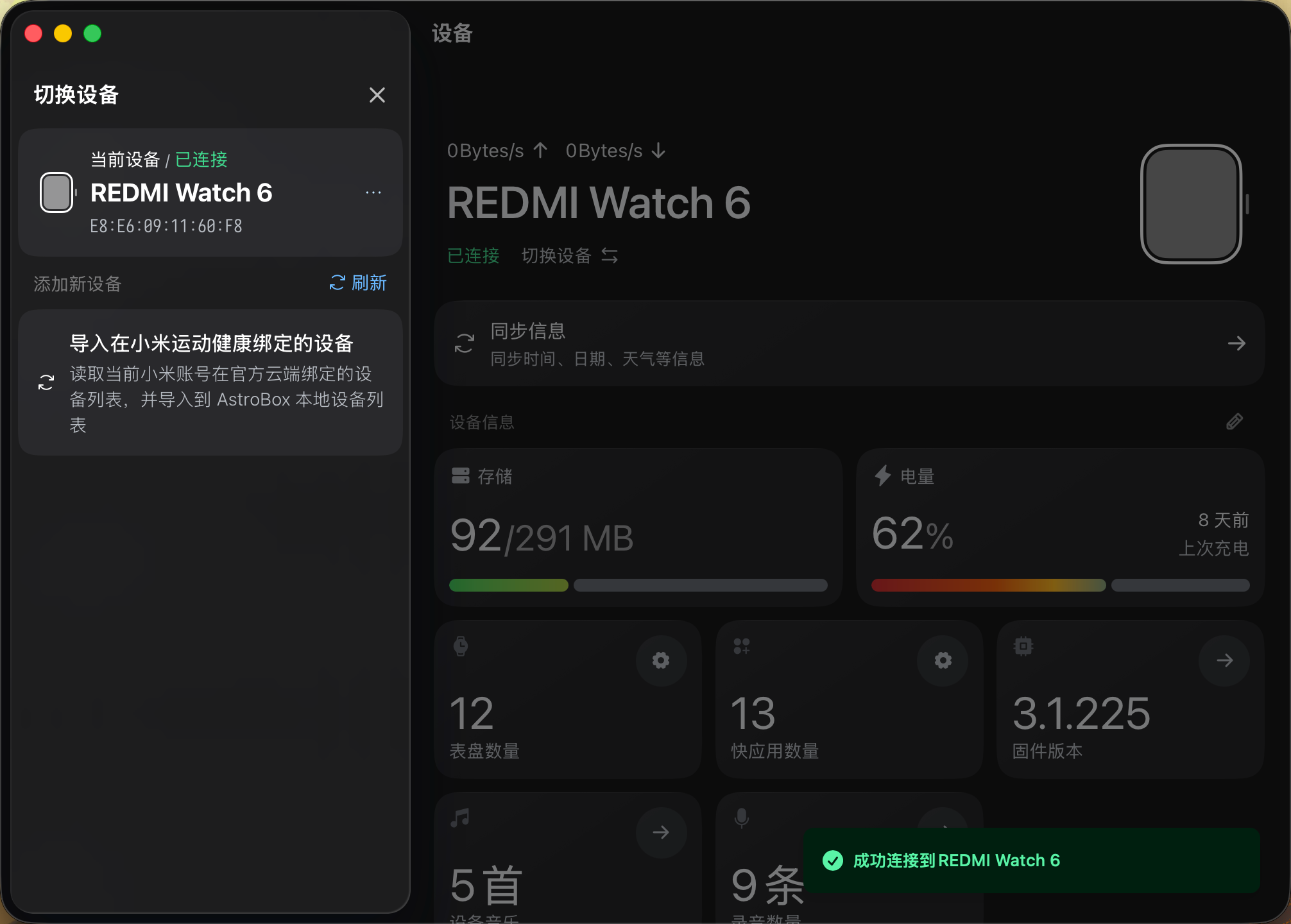
Task: Click the 设备 page title at the top
Action: [x=452, y=33]
